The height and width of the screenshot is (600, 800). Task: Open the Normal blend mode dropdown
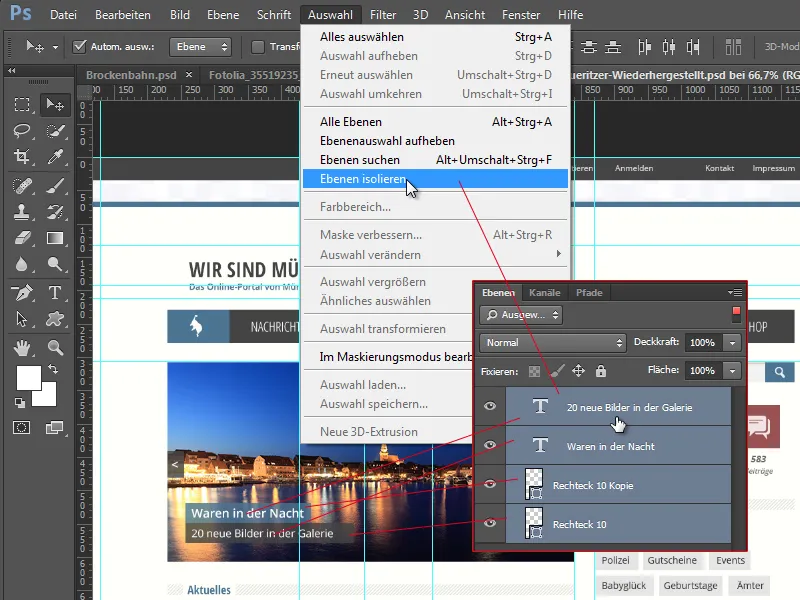pyautogui.click(x=553, y=343)
